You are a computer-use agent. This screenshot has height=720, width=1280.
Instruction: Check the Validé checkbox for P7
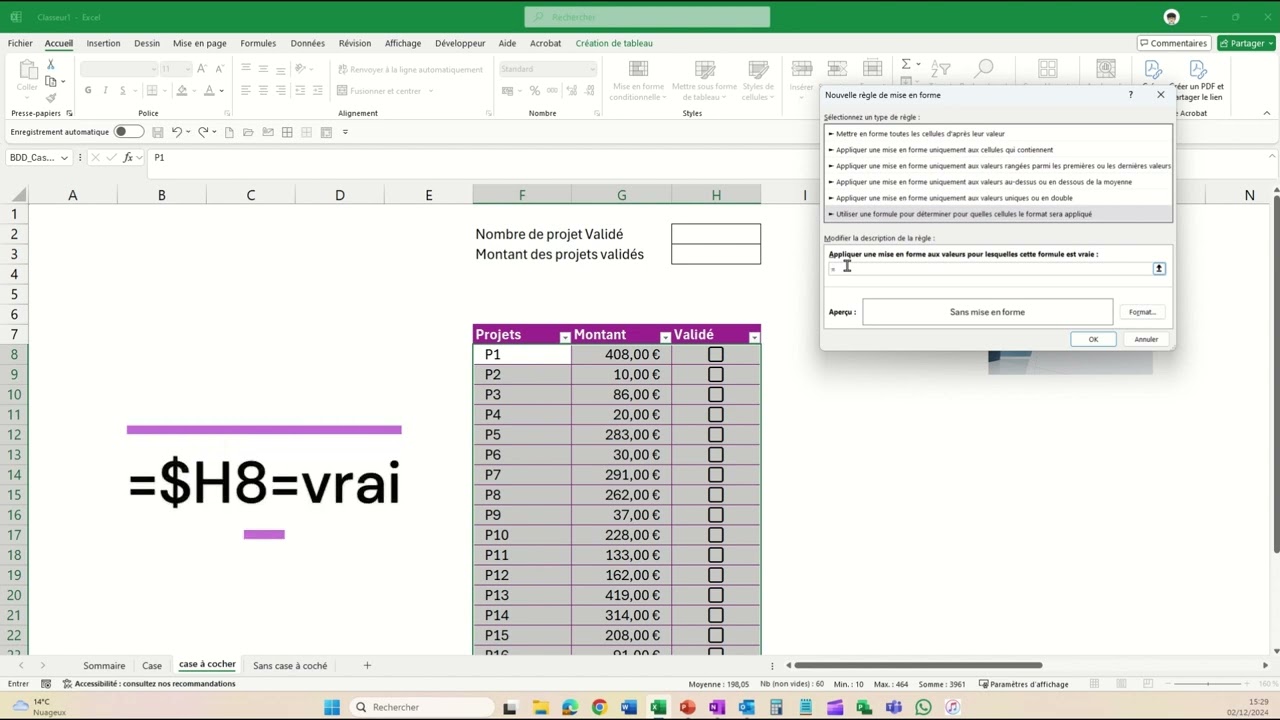tap(715, 475)
